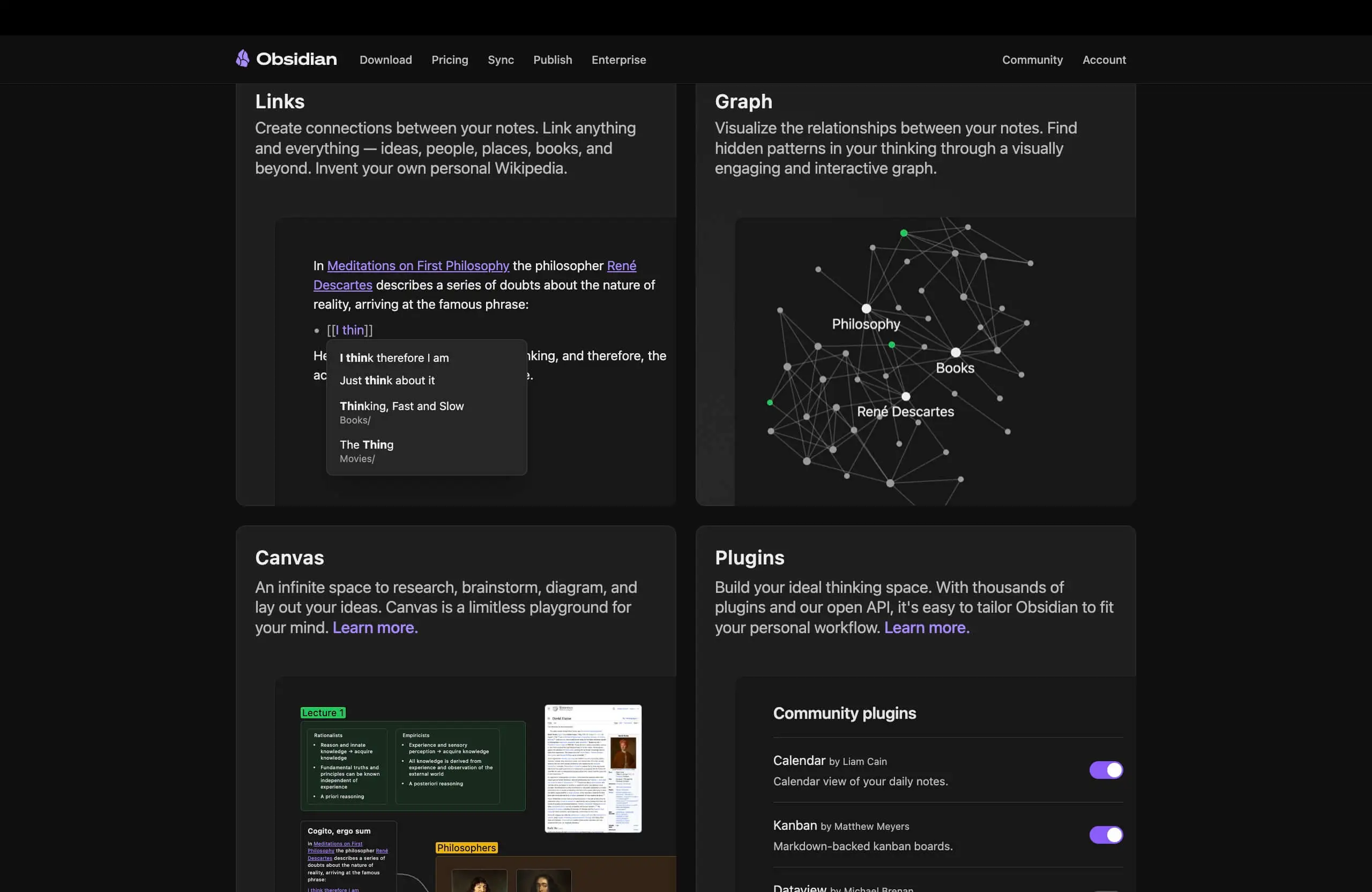Click 'Calendar view of your daily notes.' text

pyautogui.click(x=860, y=781)
